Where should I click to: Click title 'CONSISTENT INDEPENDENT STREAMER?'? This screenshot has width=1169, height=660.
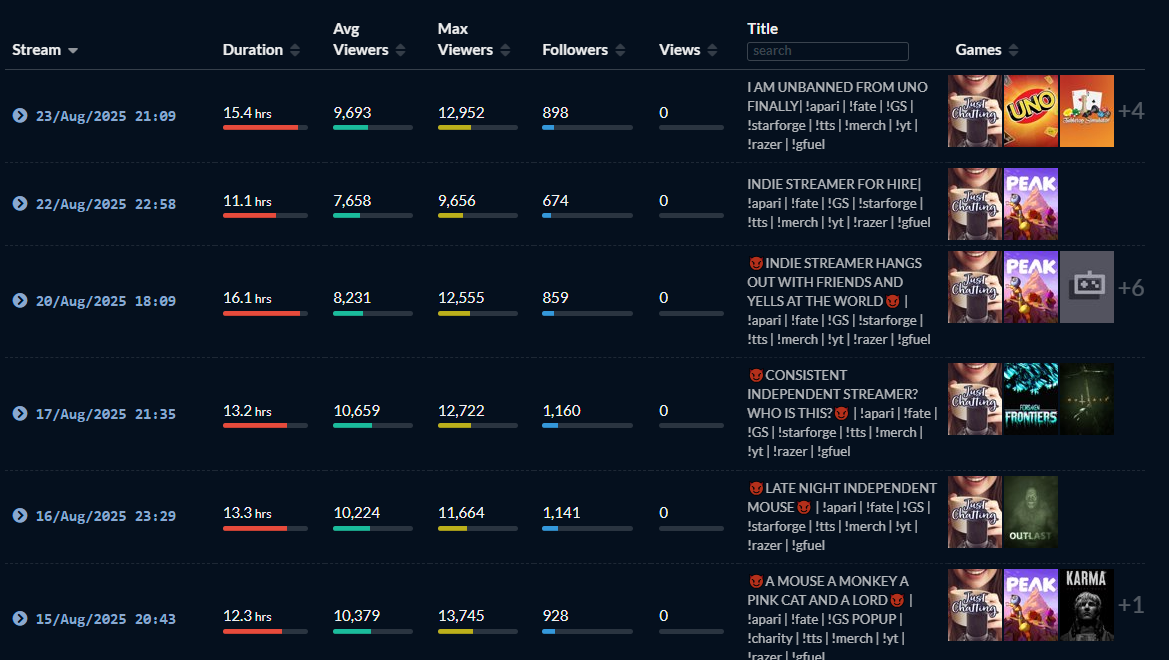point(832,384)
